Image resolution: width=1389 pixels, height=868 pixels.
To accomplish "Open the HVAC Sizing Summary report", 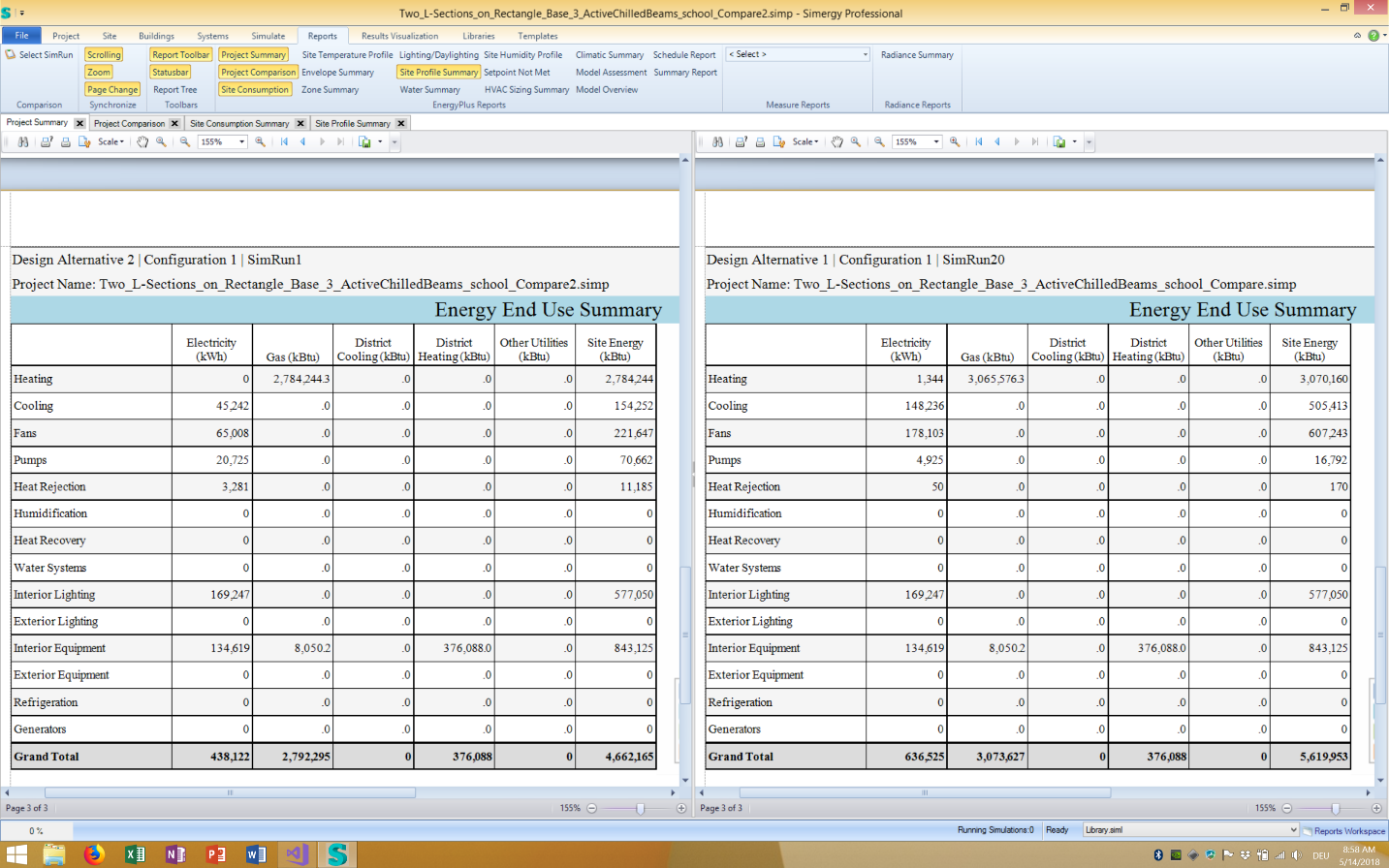I will [526, 90].
